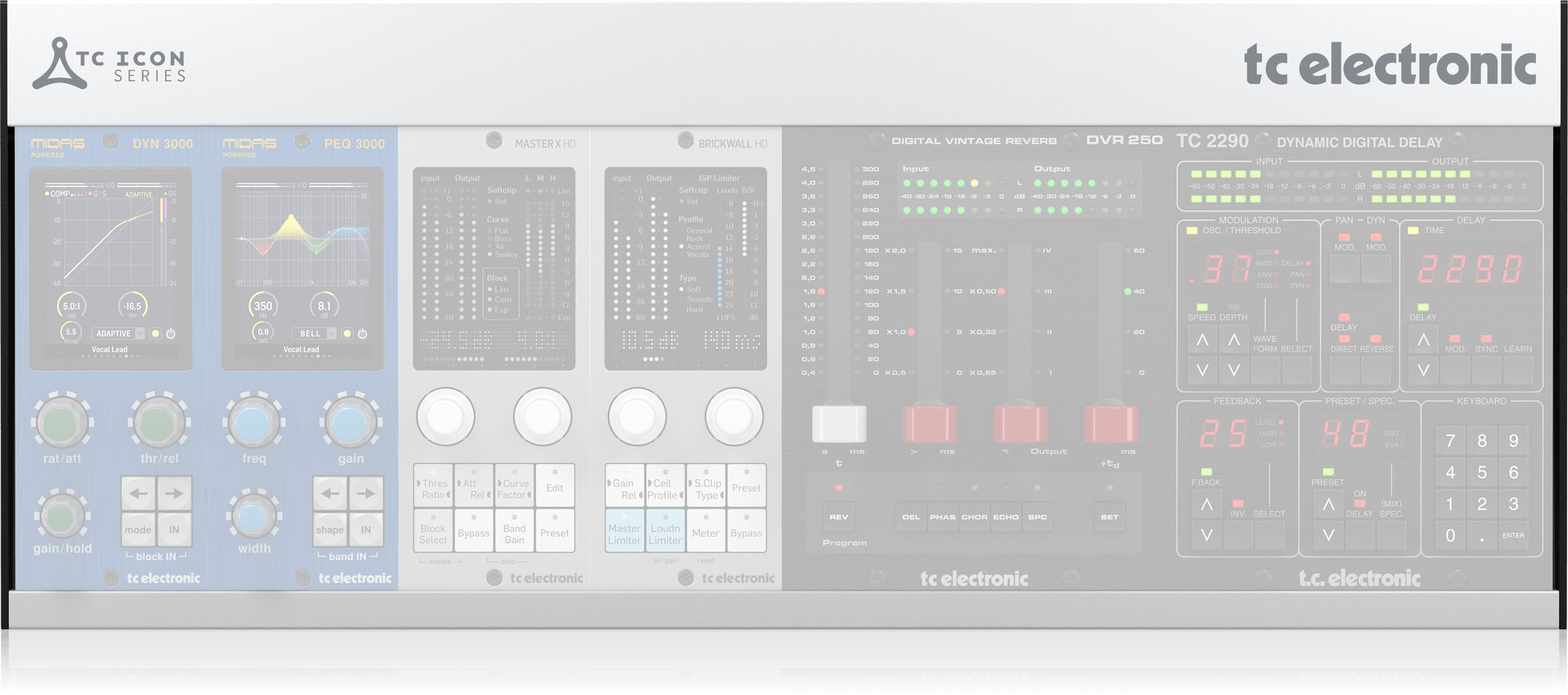The image size is (1568, 695).
Task: Click the rat/att knob on DYN 3000
Action: click(62, 422)
